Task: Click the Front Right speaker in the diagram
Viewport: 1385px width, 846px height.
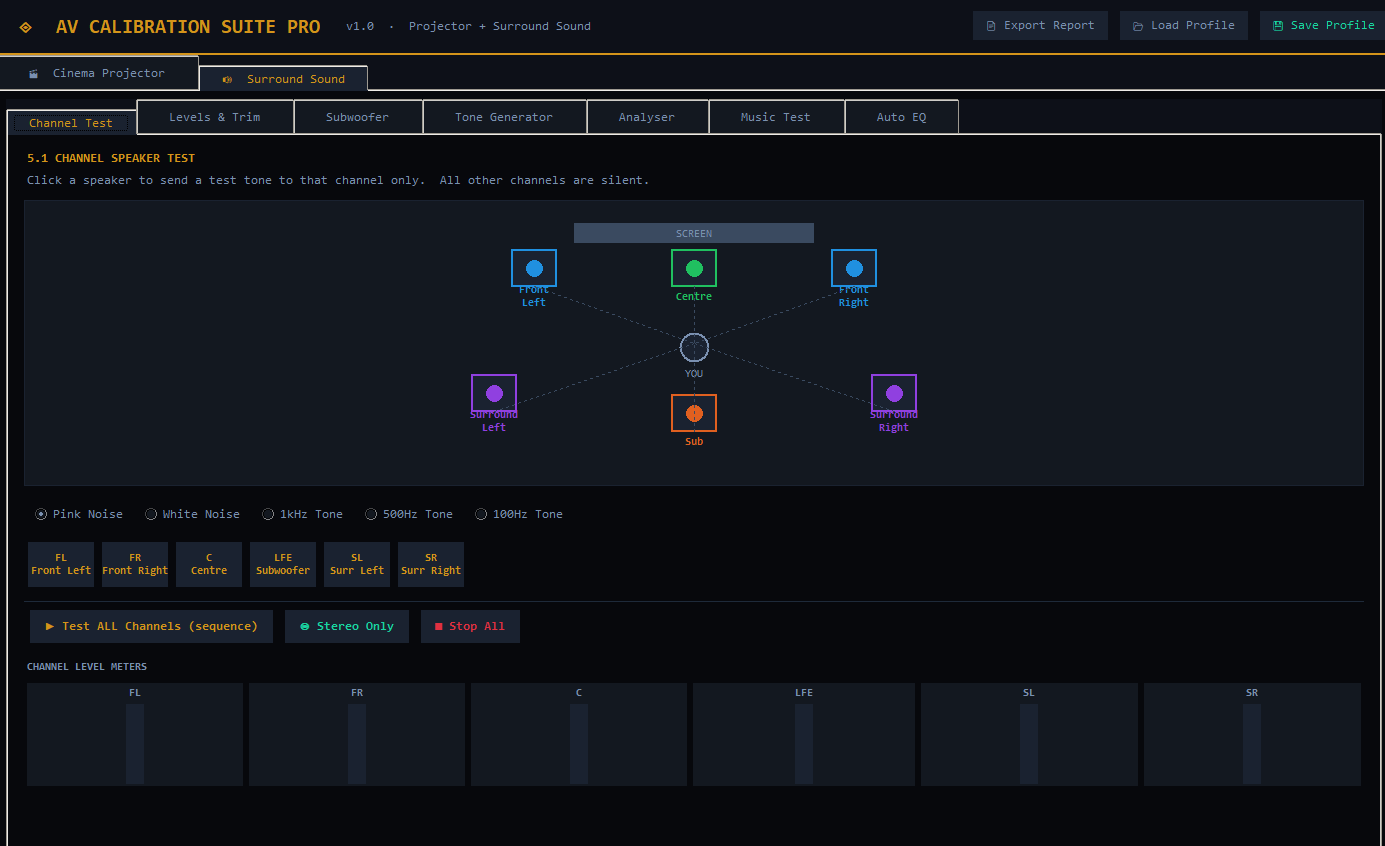Action: click(x=854, y=268)
